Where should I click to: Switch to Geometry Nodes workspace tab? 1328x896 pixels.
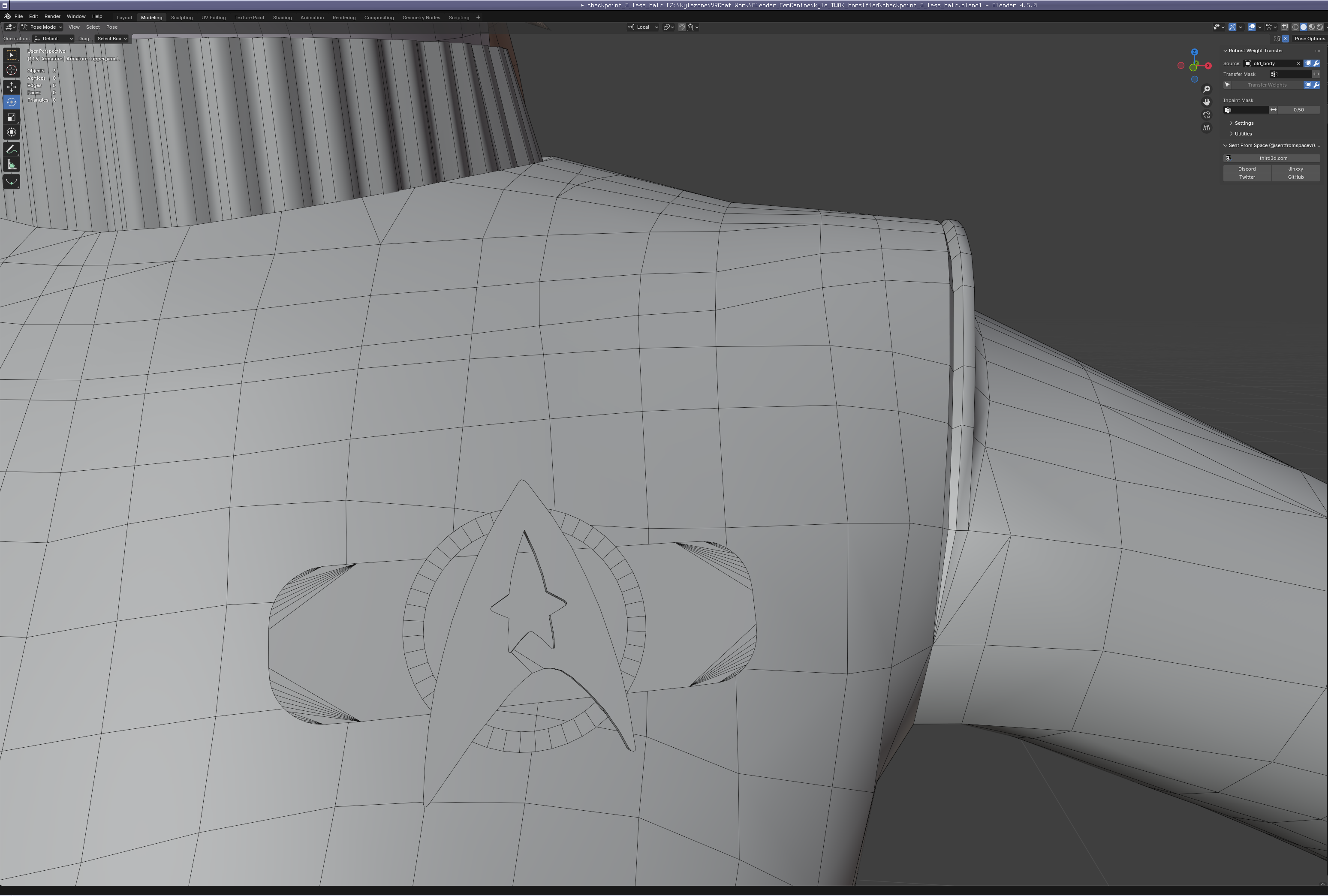[421, 18]
